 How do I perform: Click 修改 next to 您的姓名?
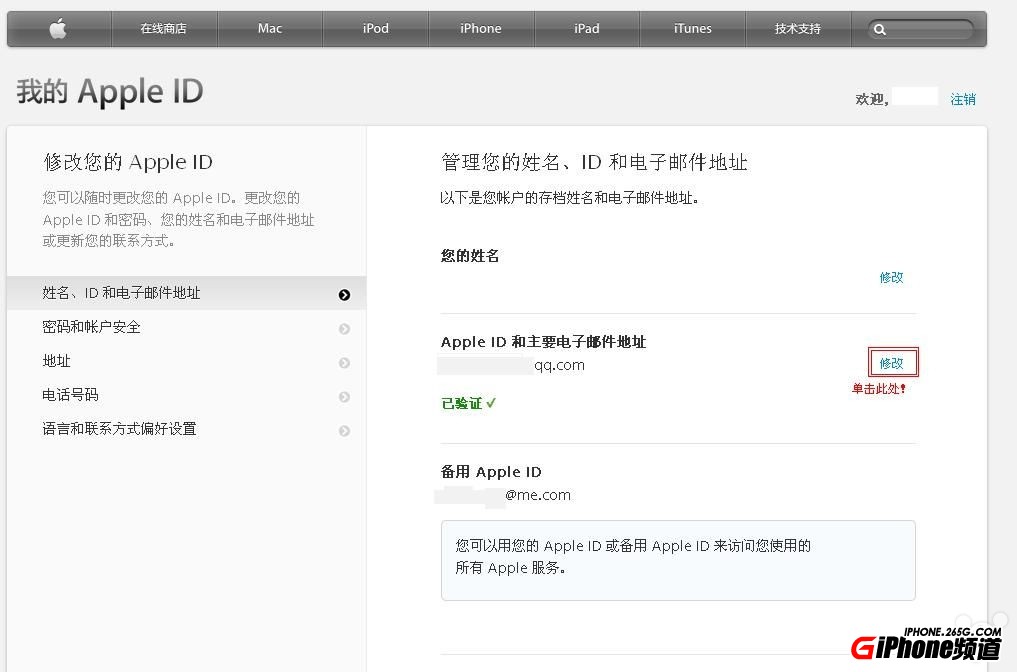coord(890,277)
